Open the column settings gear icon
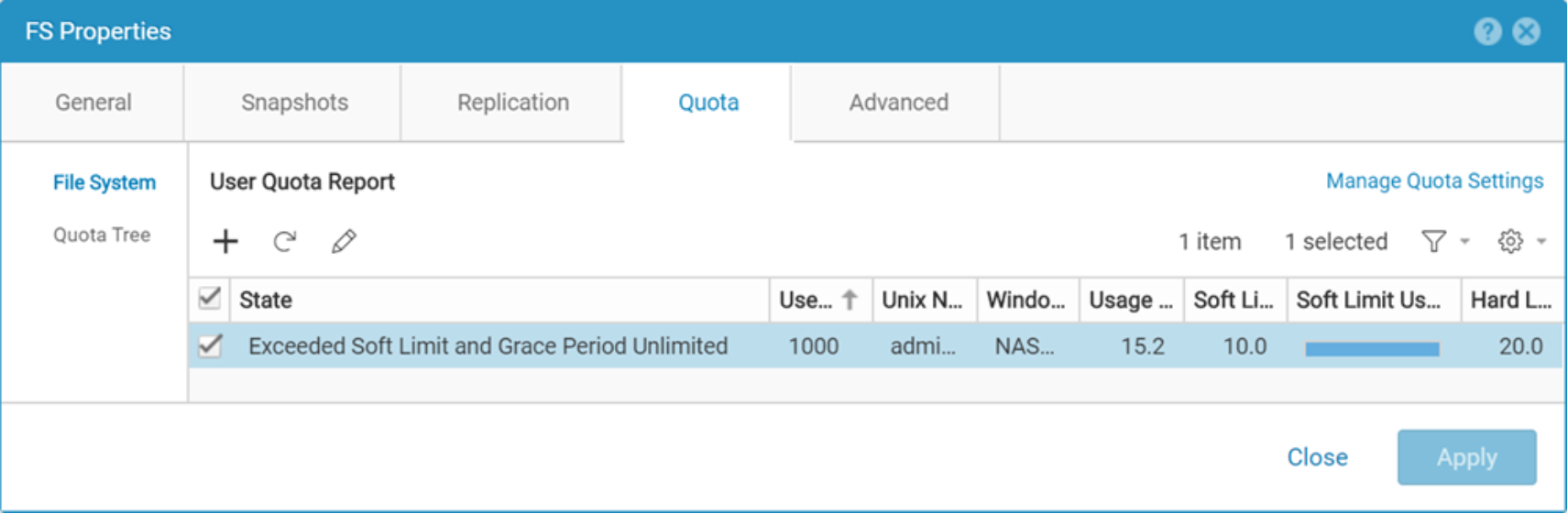 (x=1510, y=241)
